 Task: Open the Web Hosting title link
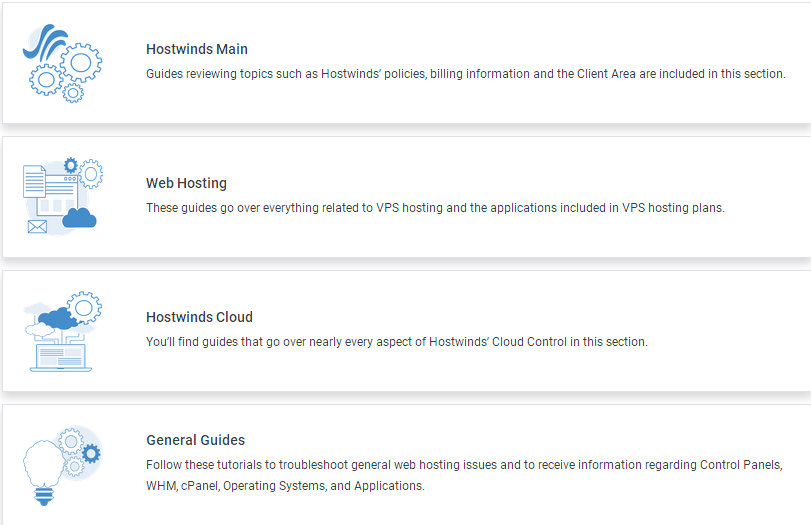pos(186,183)
